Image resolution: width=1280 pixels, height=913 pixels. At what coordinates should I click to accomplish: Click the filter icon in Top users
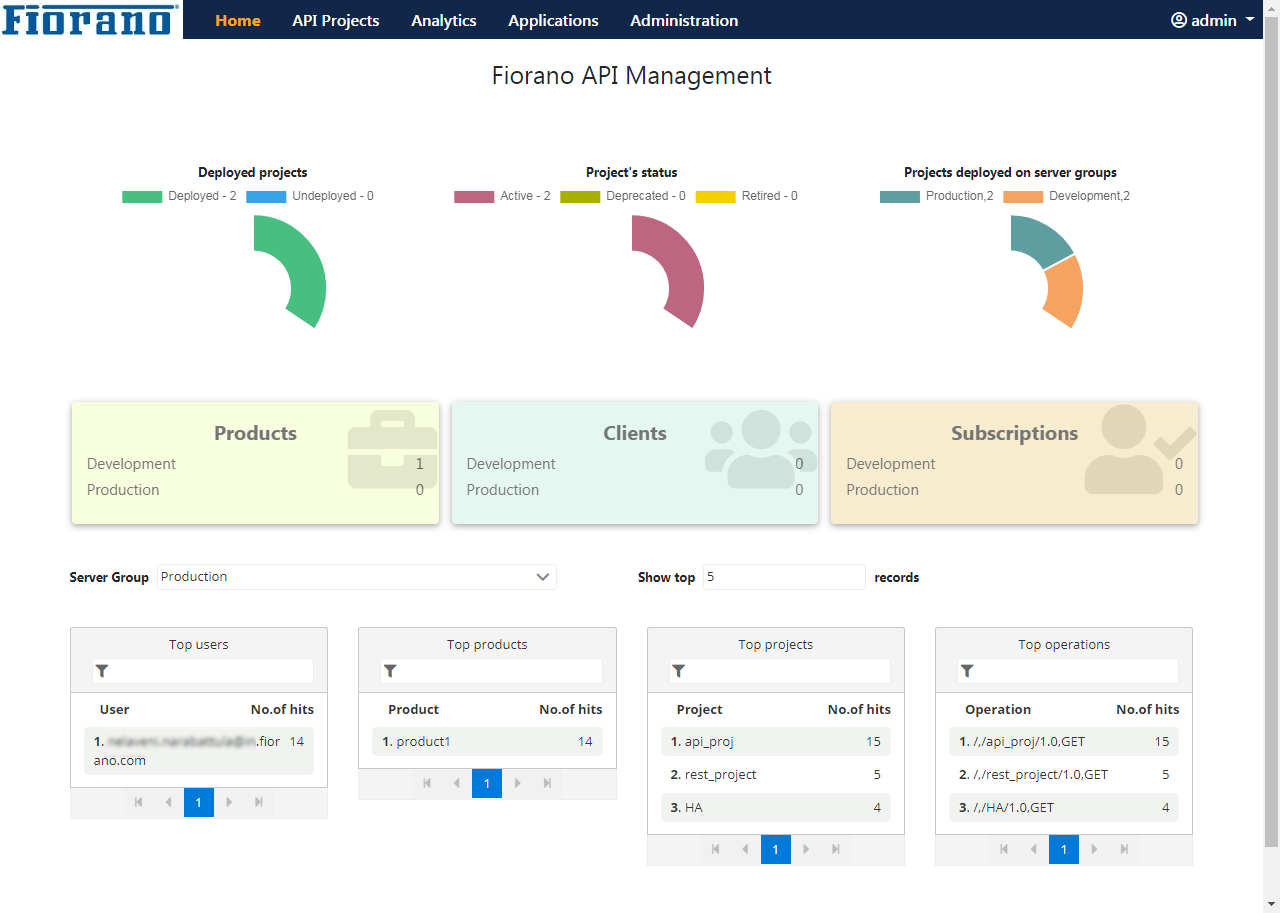point(102,671)
